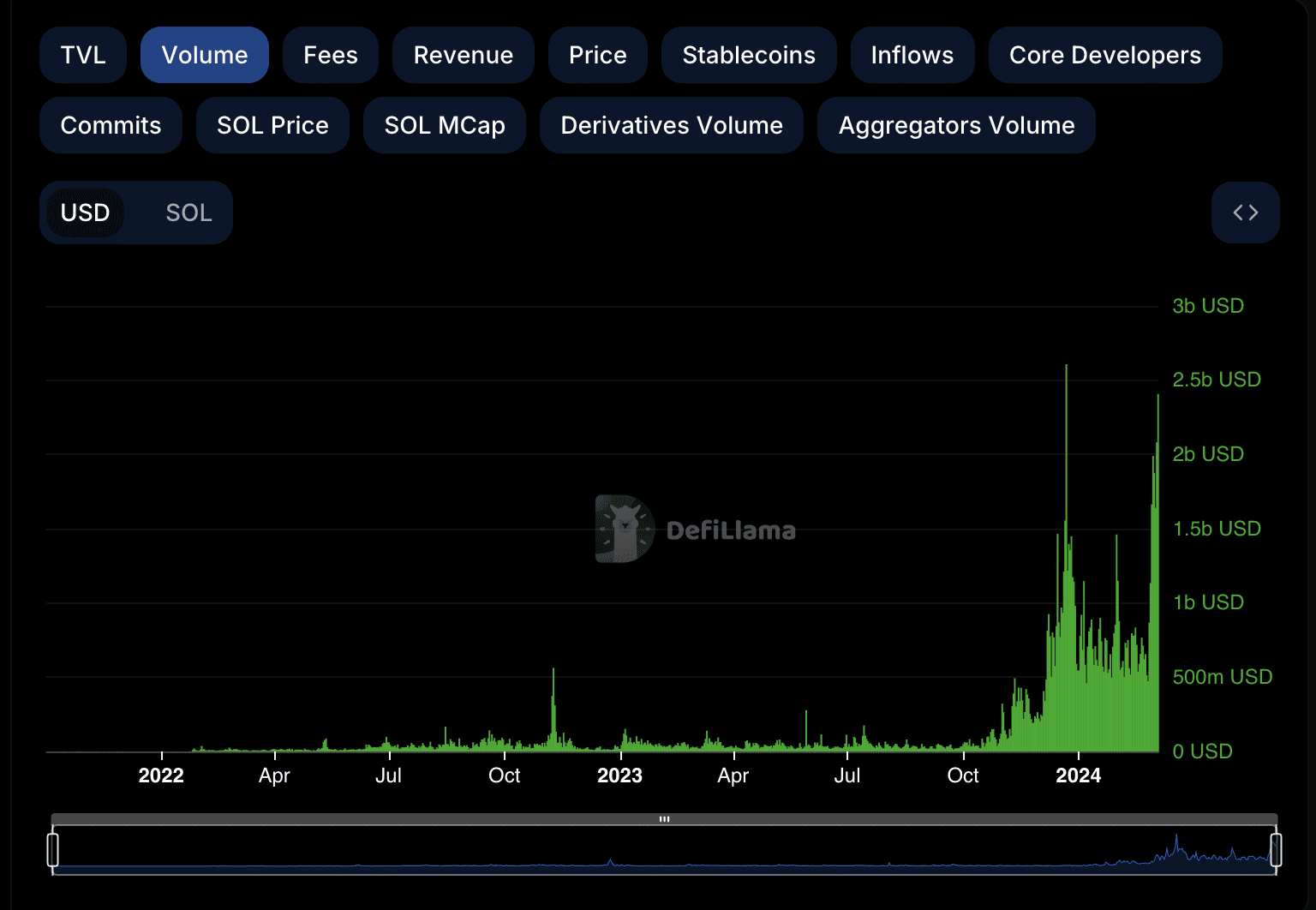The height and width of the screenshot is (910, 1316).
Task: Switch currency display to SOL
Action: [188, 213]
